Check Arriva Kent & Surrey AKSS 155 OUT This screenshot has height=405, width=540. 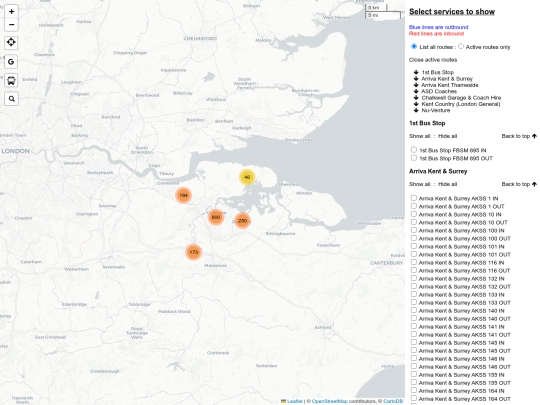coord(414,382)
